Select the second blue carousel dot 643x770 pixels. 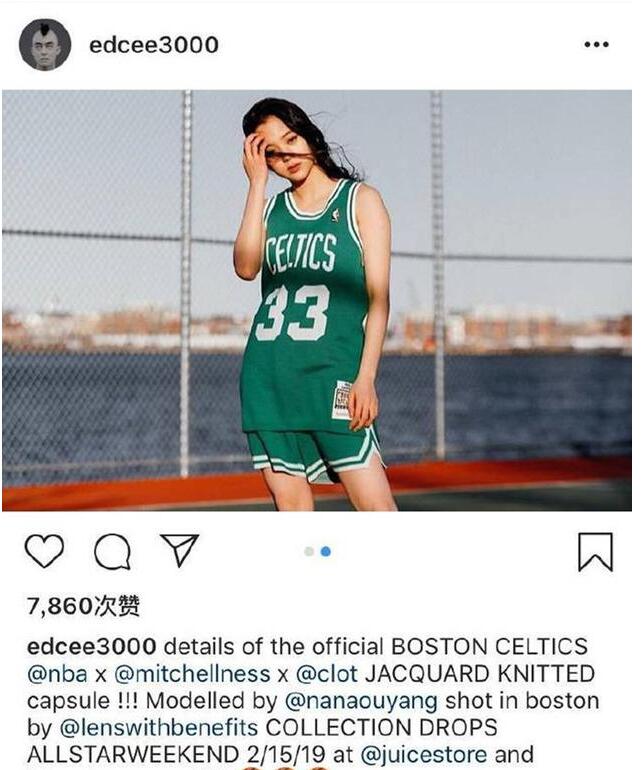click(x=325, y=551)
